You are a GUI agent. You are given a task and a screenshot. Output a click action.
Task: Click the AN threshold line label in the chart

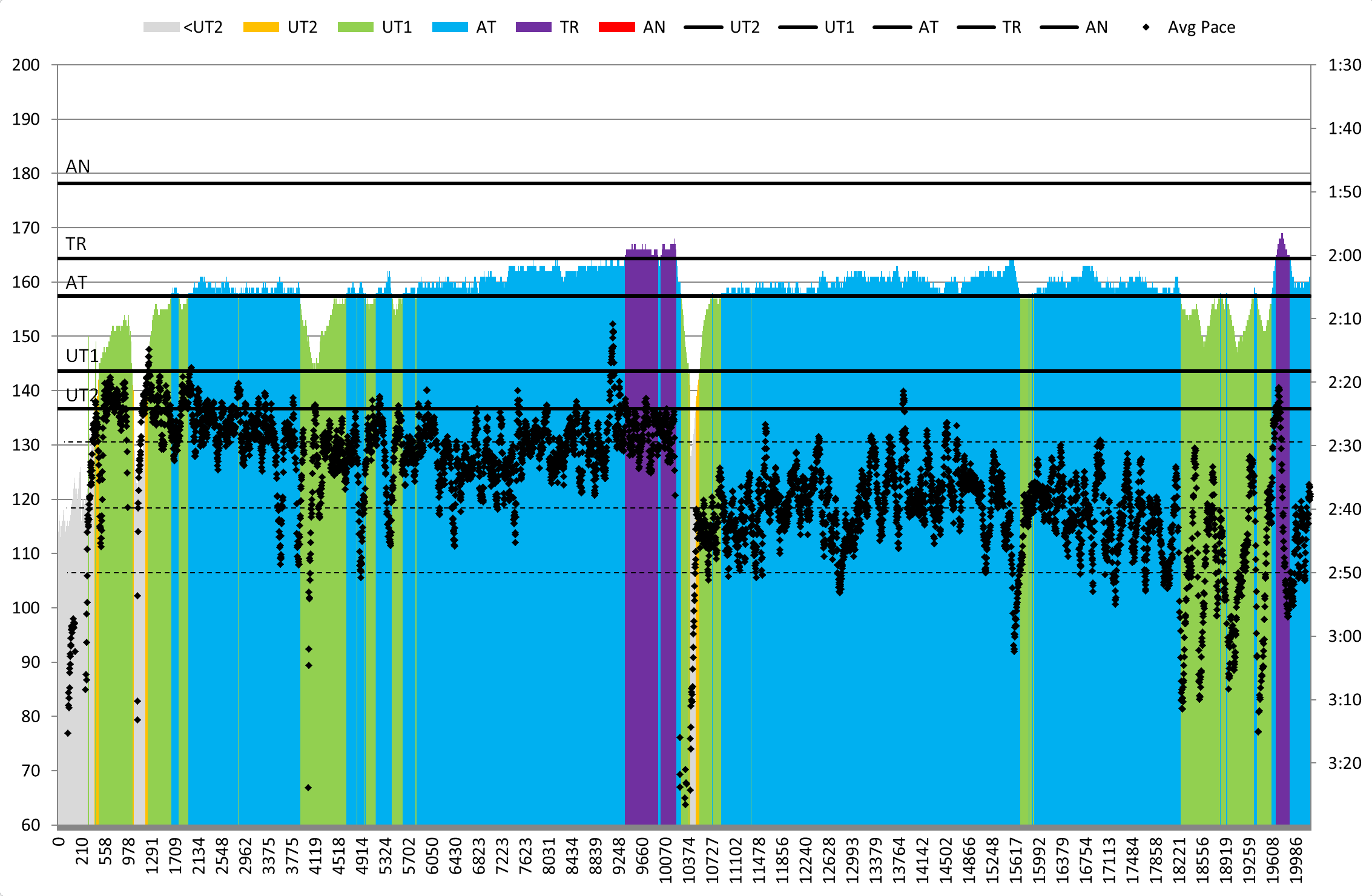coord(78,166)
